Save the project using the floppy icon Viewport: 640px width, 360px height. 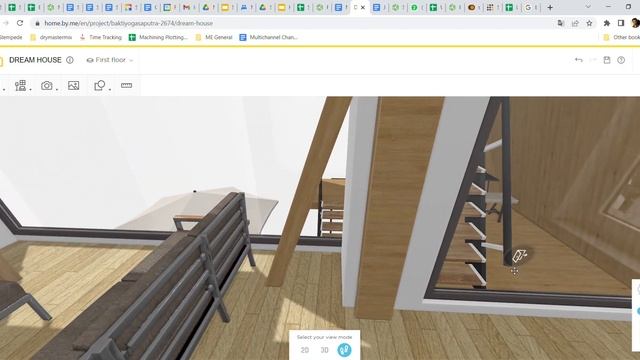tap(607, 60)
